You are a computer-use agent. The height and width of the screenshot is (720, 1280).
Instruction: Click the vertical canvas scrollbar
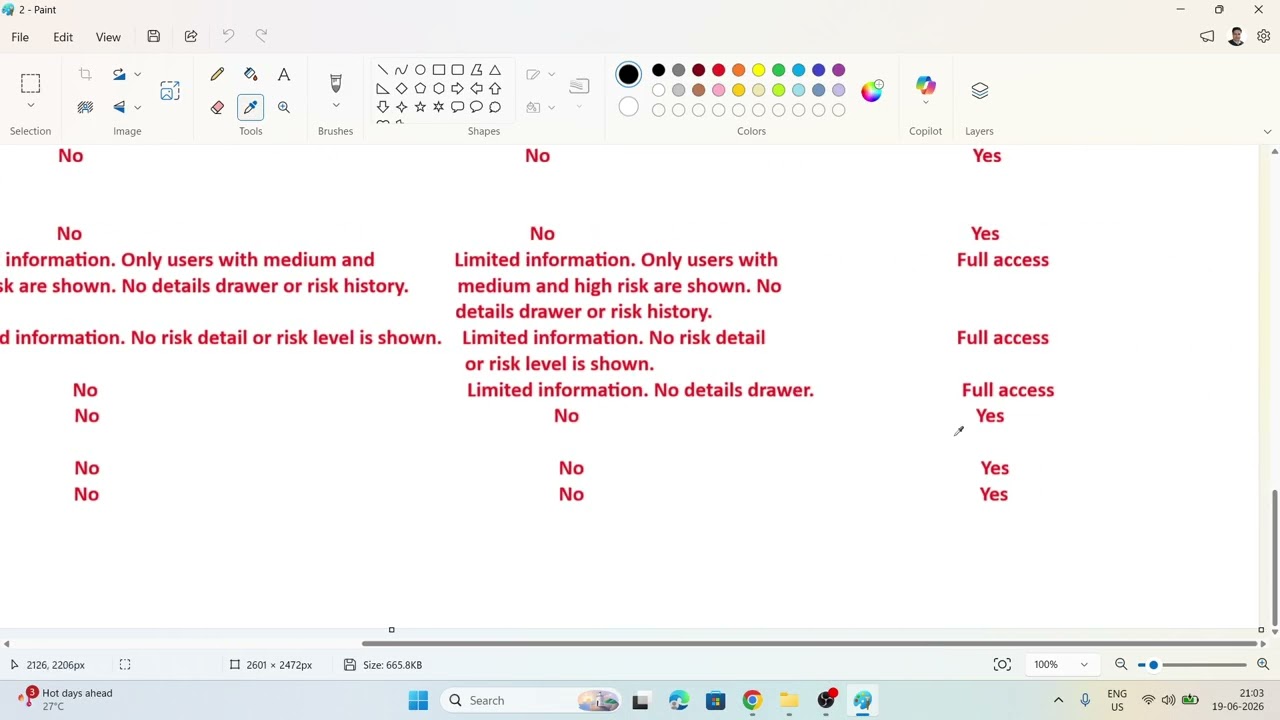[1274, 558]
